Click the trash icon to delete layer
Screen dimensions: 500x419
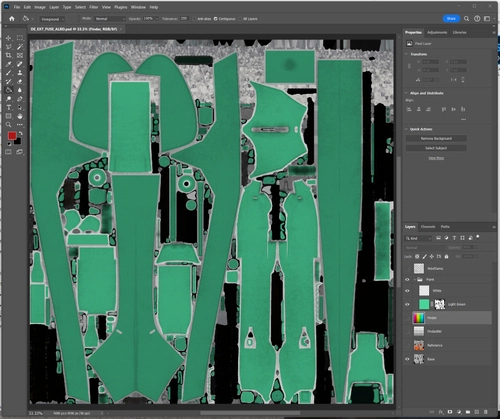pos(486,412)
